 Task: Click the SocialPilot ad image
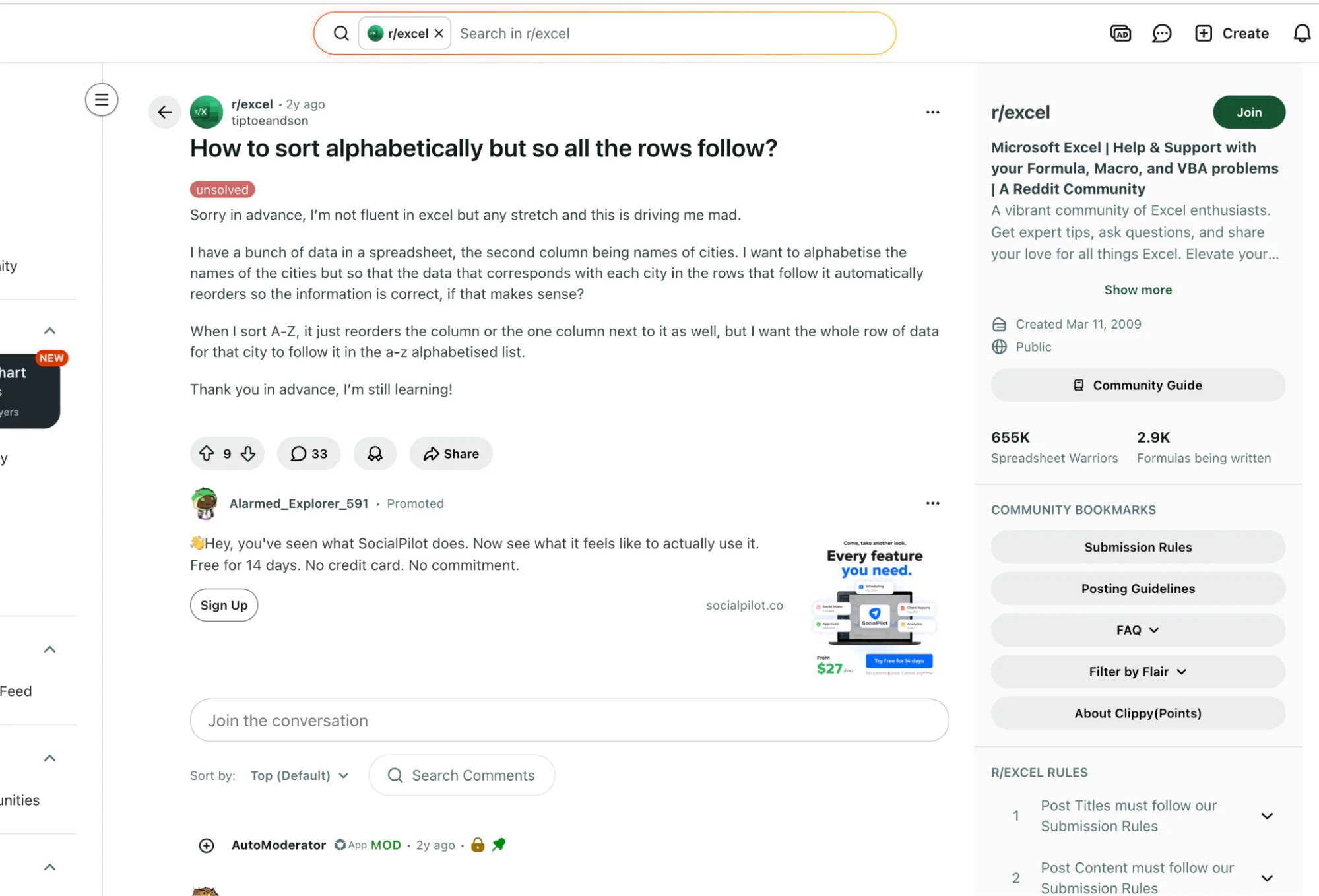click(x=875, y=607)
